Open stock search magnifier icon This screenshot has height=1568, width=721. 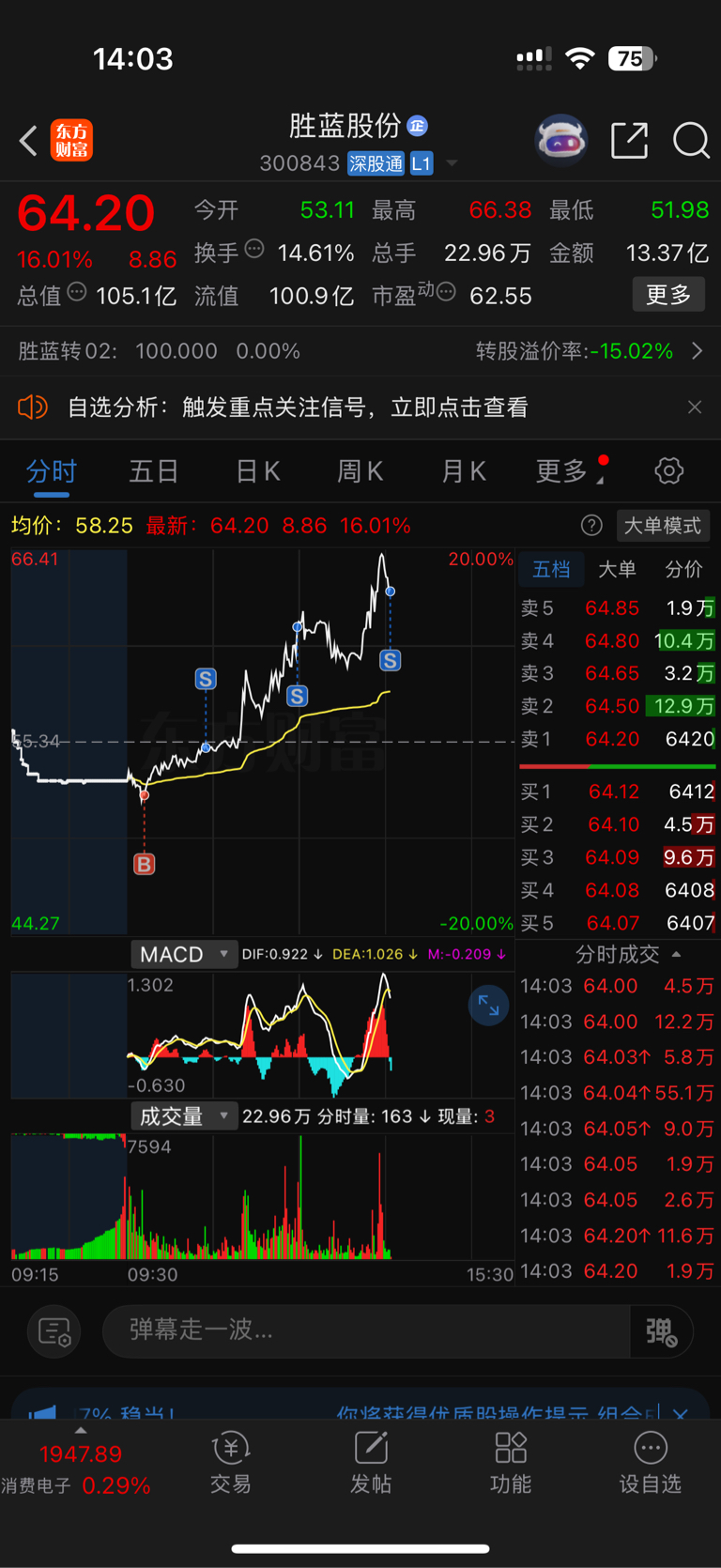pos(691,141)
